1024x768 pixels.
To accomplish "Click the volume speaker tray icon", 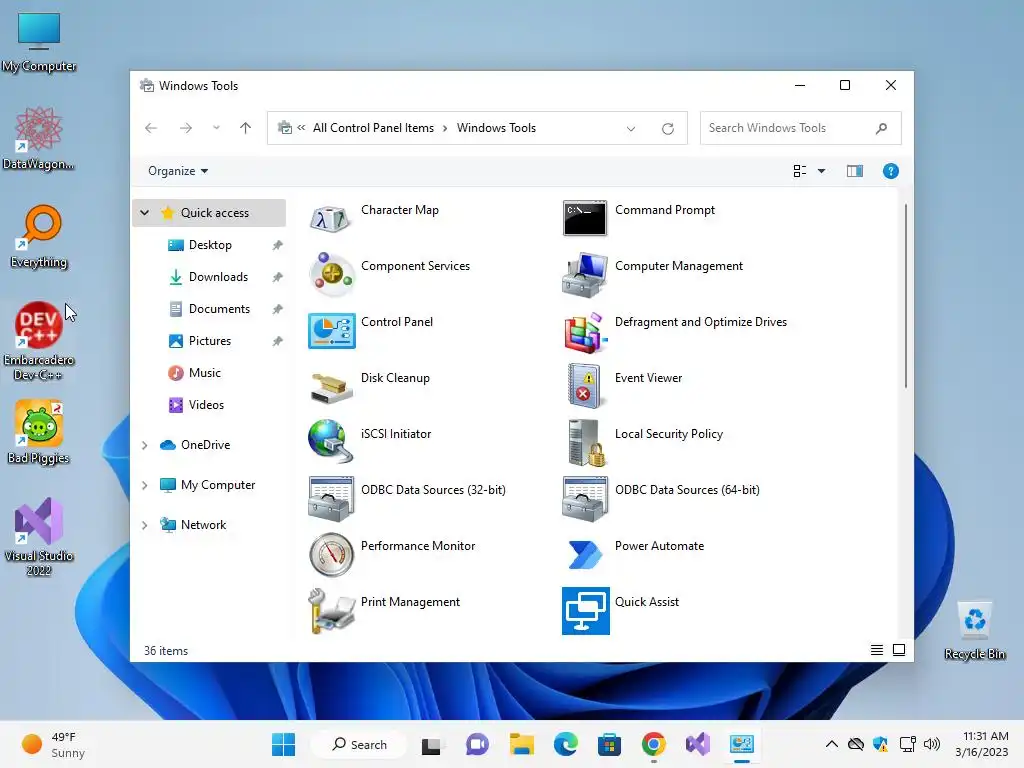I will (x=932, y=744).
